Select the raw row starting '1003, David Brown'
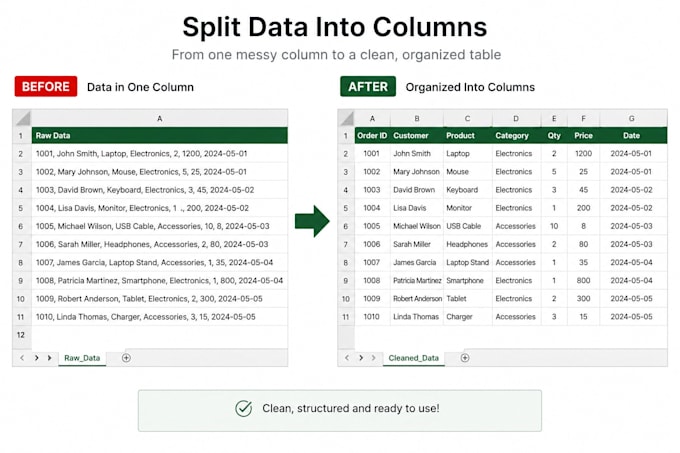 (x=160, y=190)
